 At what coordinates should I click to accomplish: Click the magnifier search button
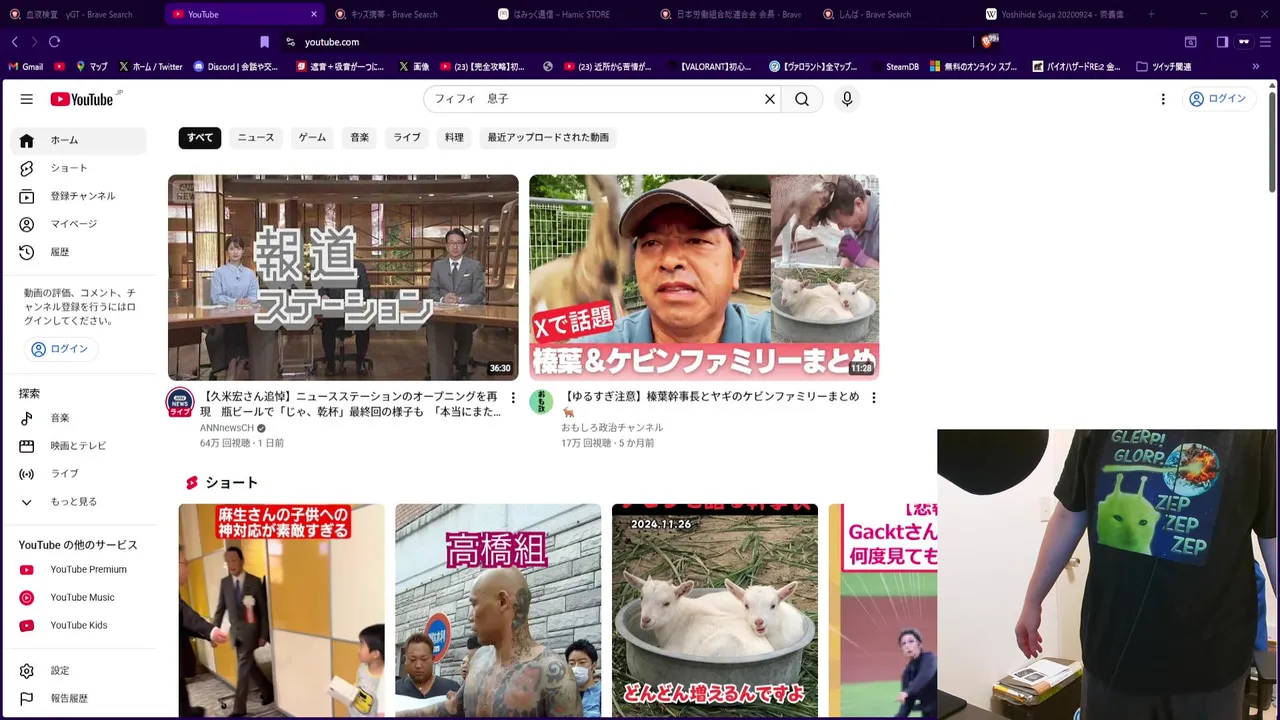802,99
